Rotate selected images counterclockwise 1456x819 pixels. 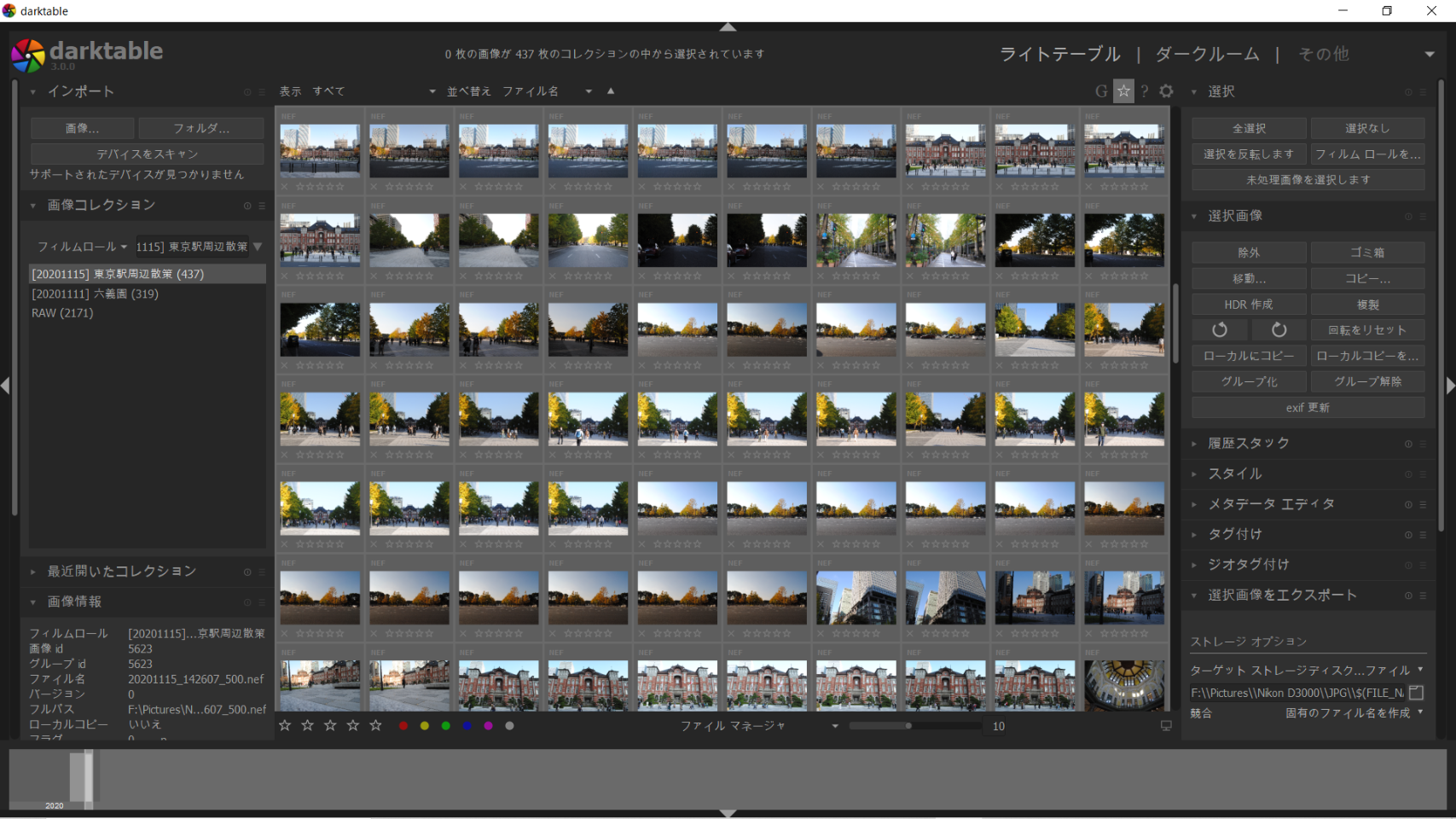click(1220, 330)
